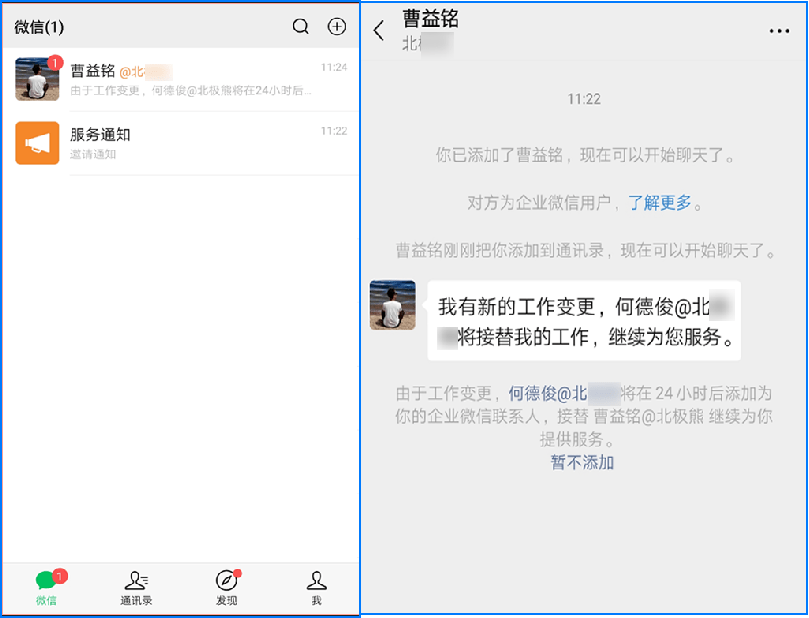The image size is (809, 618).
Task: Tap the sender avatar beside the message bubble
Action: (392, 304)
